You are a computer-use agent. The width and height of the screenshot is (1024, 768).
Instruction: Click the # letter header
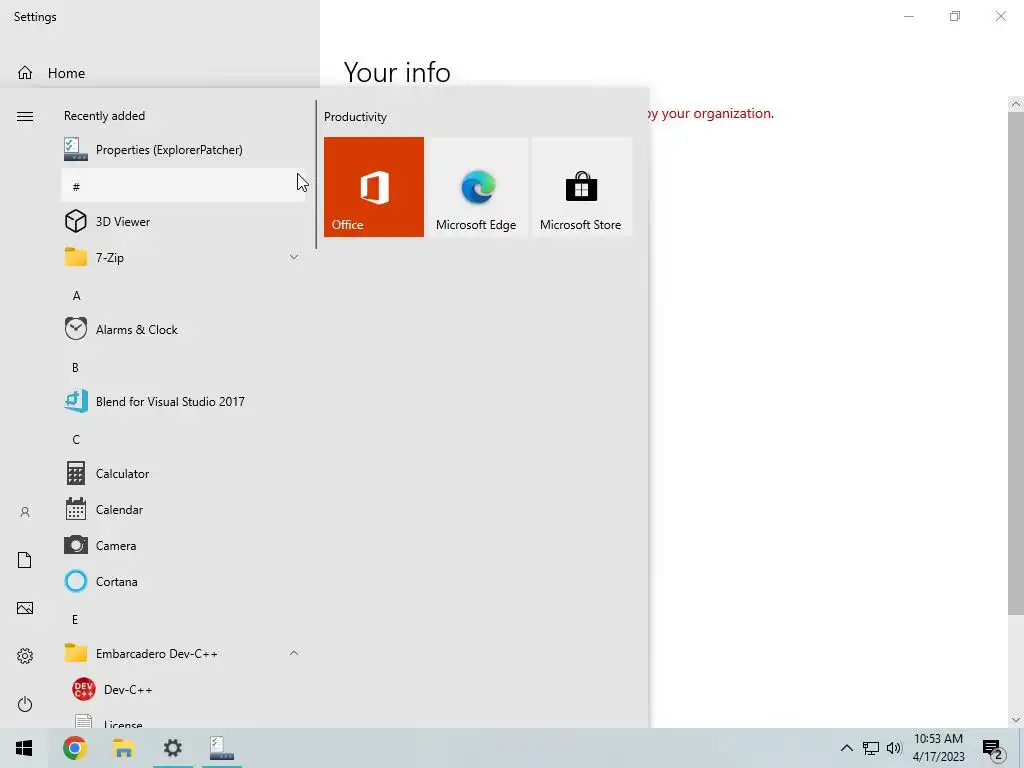point(183,185)
